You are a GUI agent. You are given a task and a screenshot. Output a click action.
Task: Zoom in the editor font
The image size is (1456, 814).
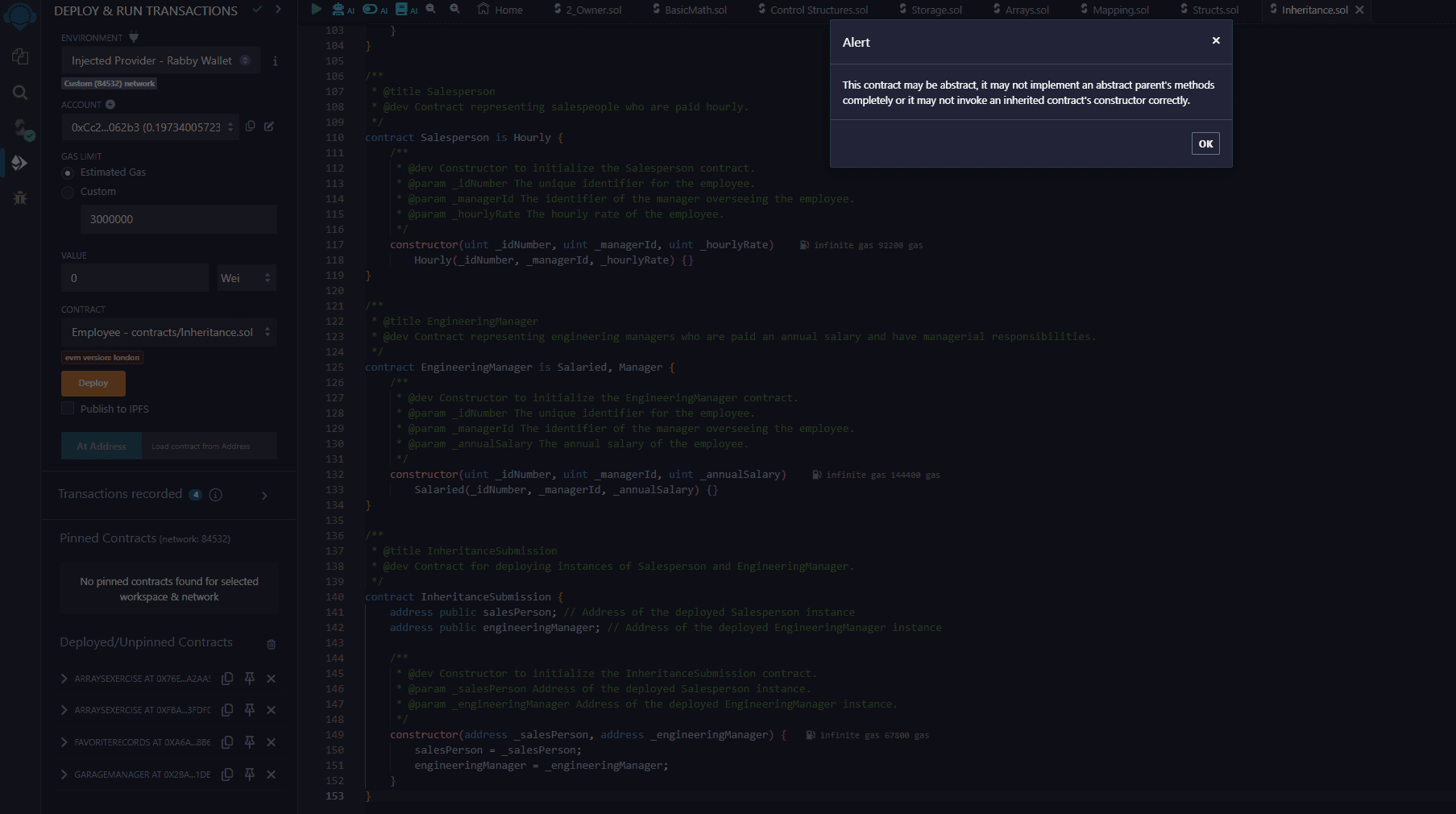455,9
